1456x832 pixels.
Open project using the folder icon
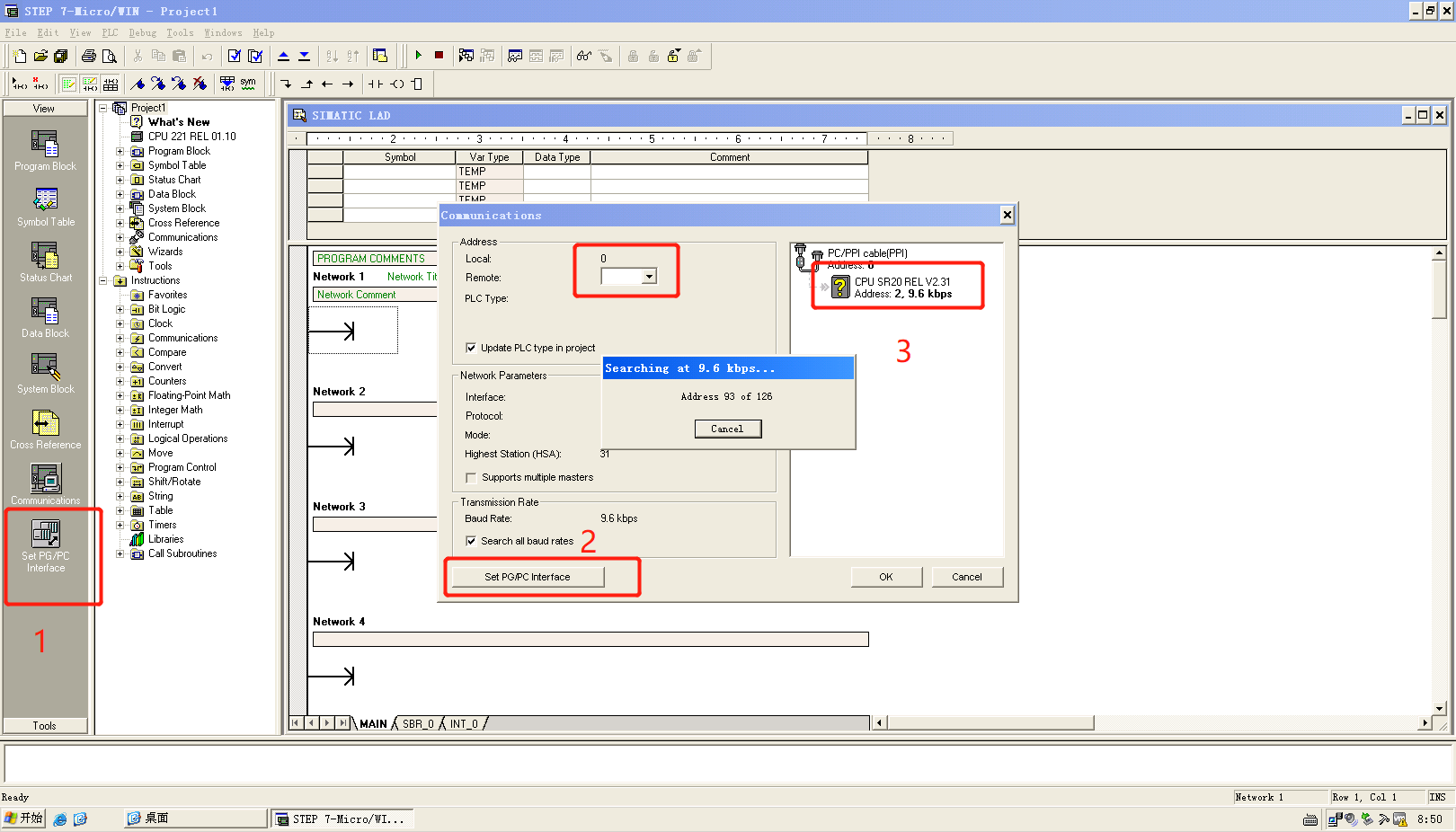coord(40,56)
